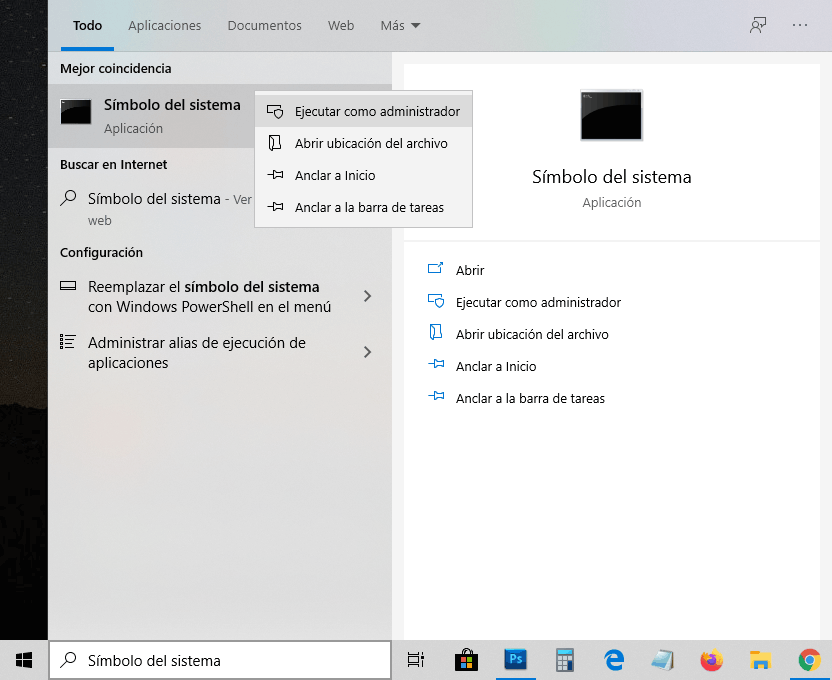Switch to the Aplicaciones tab
The height and width of the screenshot is (680, 832).
[x=164, y=25]
